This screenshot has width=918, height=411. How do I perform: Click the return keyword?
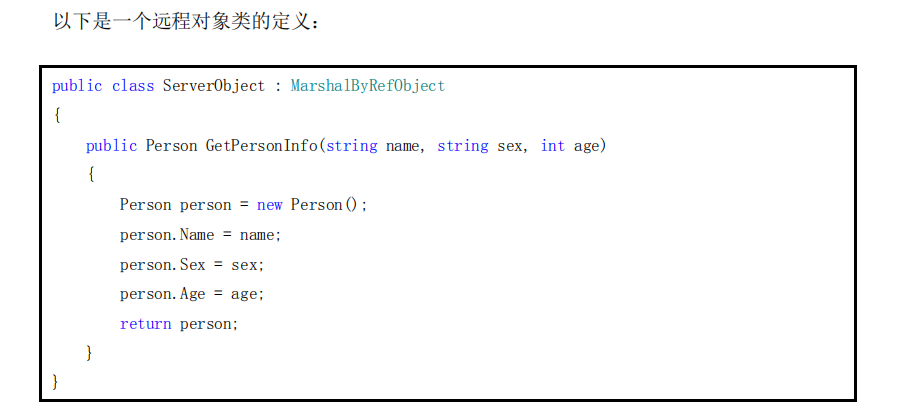pyautogui.click(x=145, y=324)
